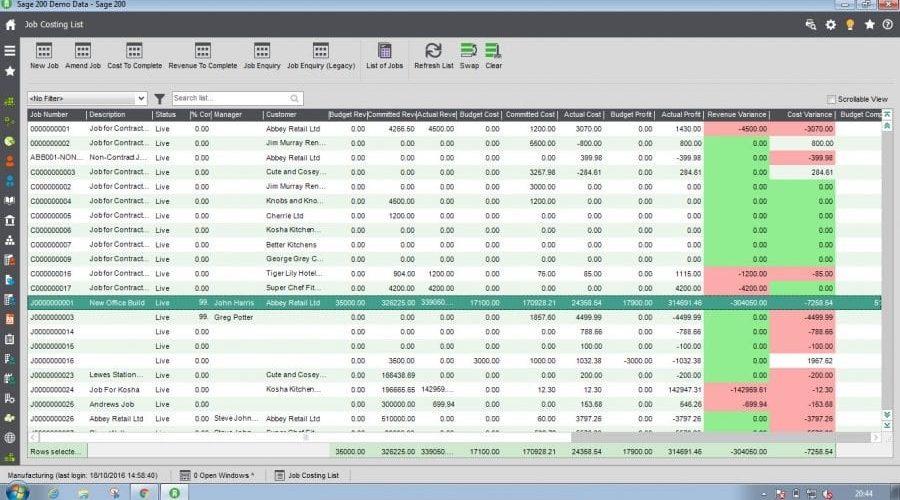This screenshot has width=900, height=500.
Task: Open favourites star in left sidebar
Action: tap(10, 71)
